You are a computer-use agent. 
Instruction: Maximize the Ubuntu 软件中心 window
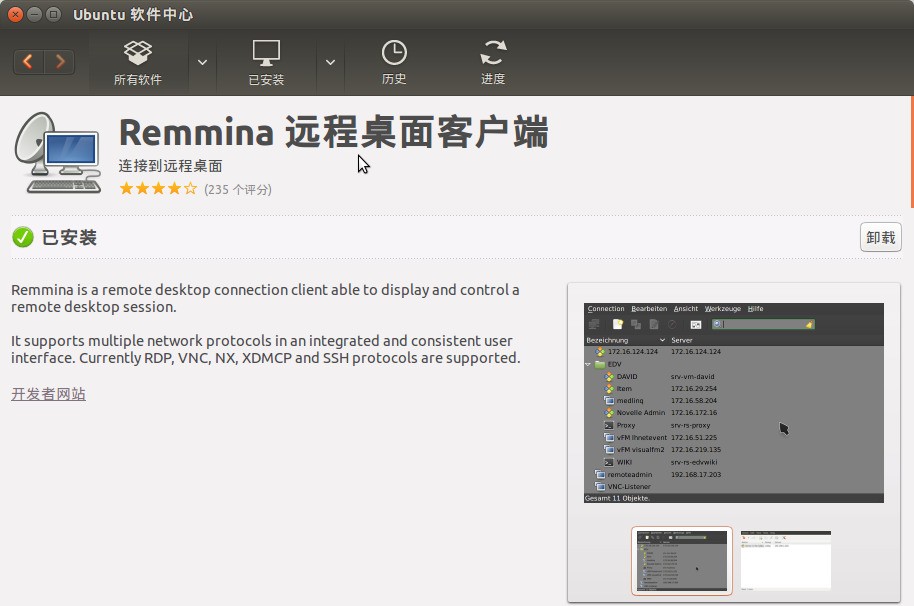53,14
